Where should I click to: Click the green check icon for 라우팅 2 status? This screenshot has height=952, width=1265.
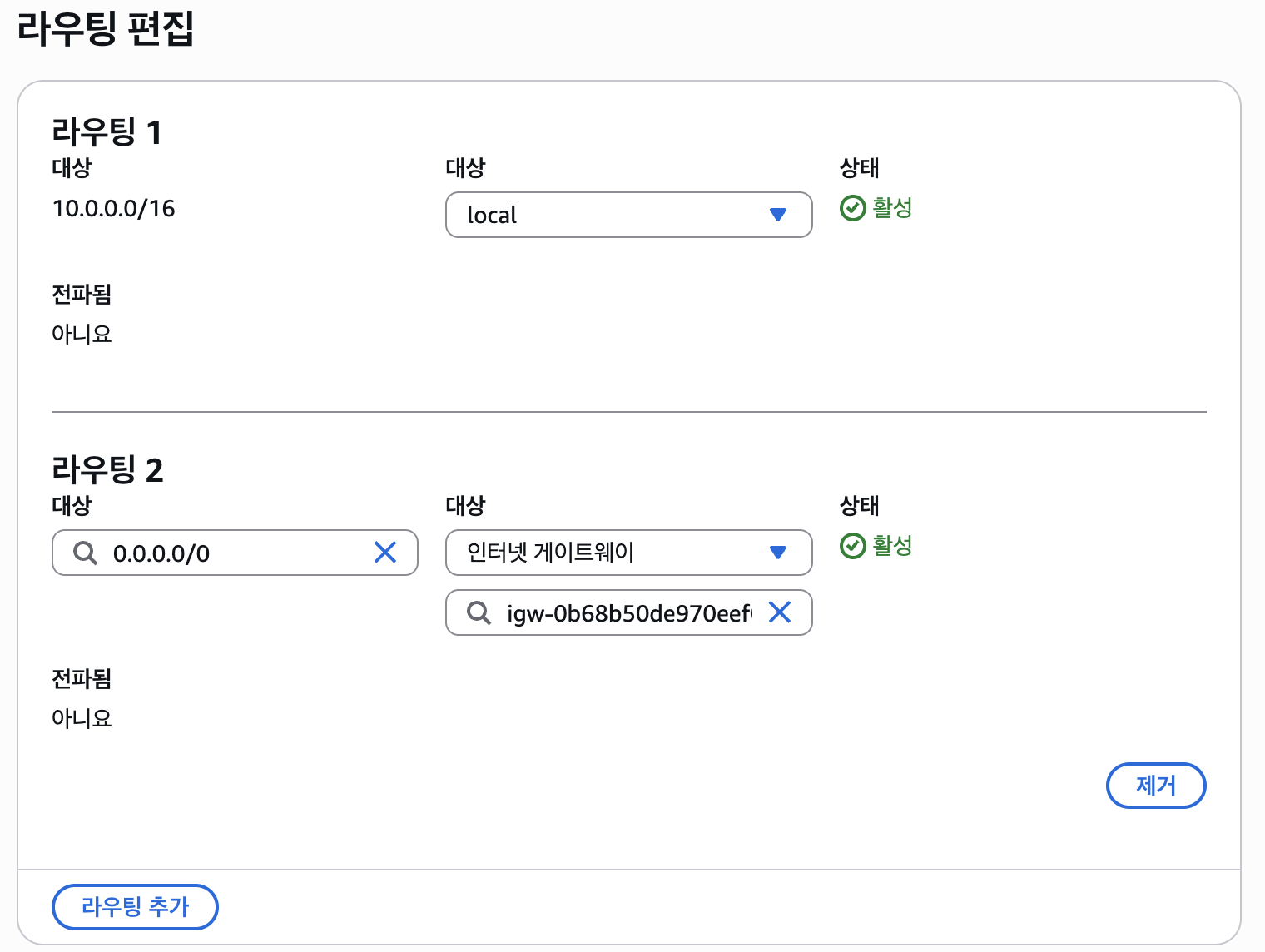[x=853, y=546]
